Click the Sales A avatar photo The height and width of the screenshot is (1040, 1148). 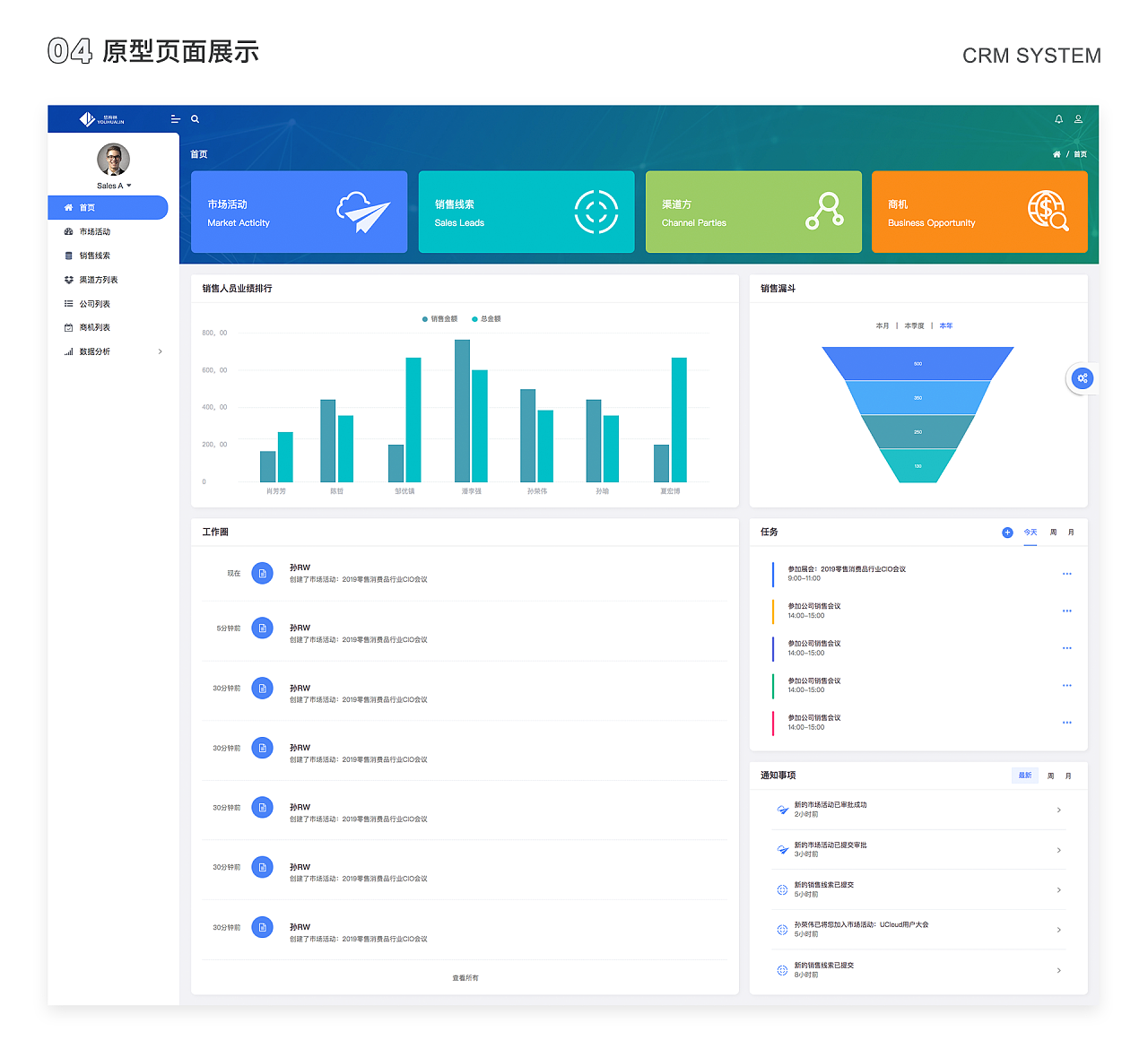(x=113, y=160)
